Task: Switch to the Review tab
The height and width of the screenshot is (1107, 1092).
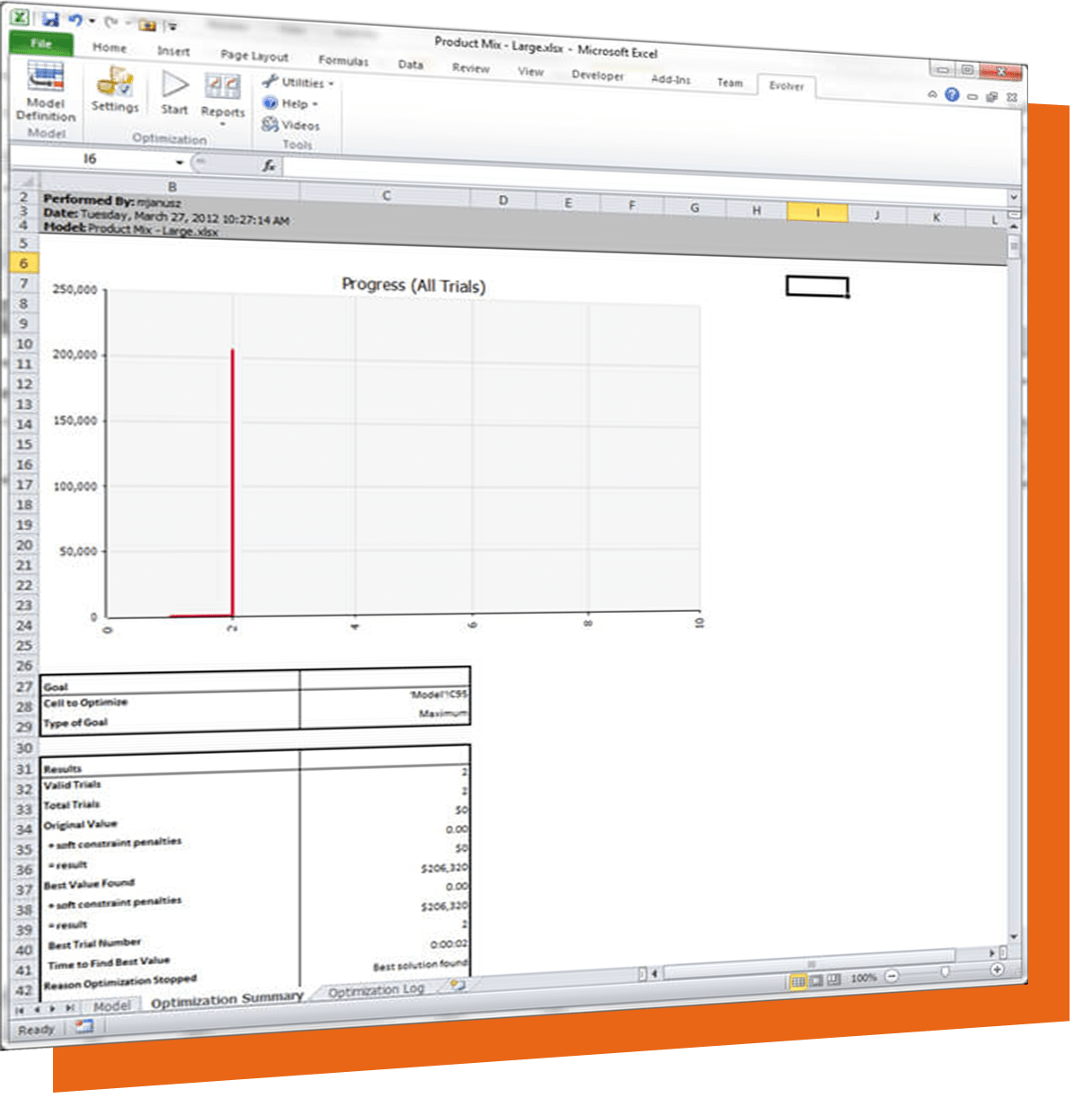Action: (x=471, y=68)
